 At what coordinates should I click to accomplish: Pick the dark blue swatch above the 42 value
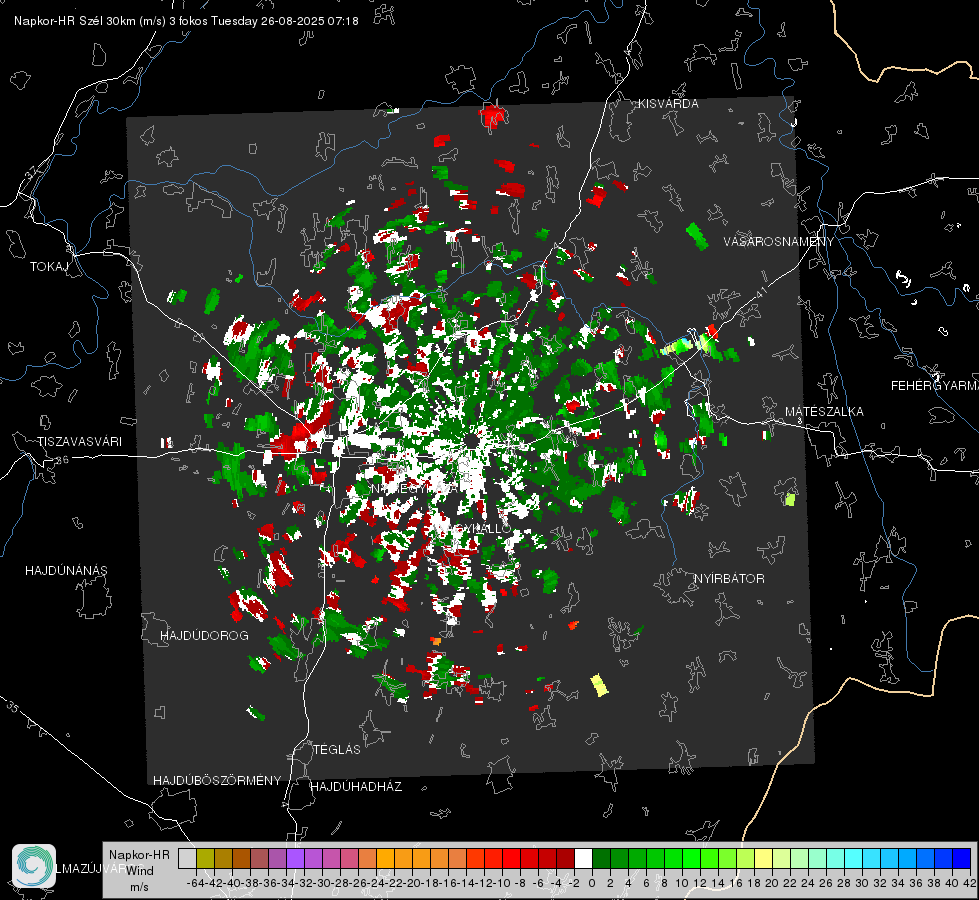962,858
